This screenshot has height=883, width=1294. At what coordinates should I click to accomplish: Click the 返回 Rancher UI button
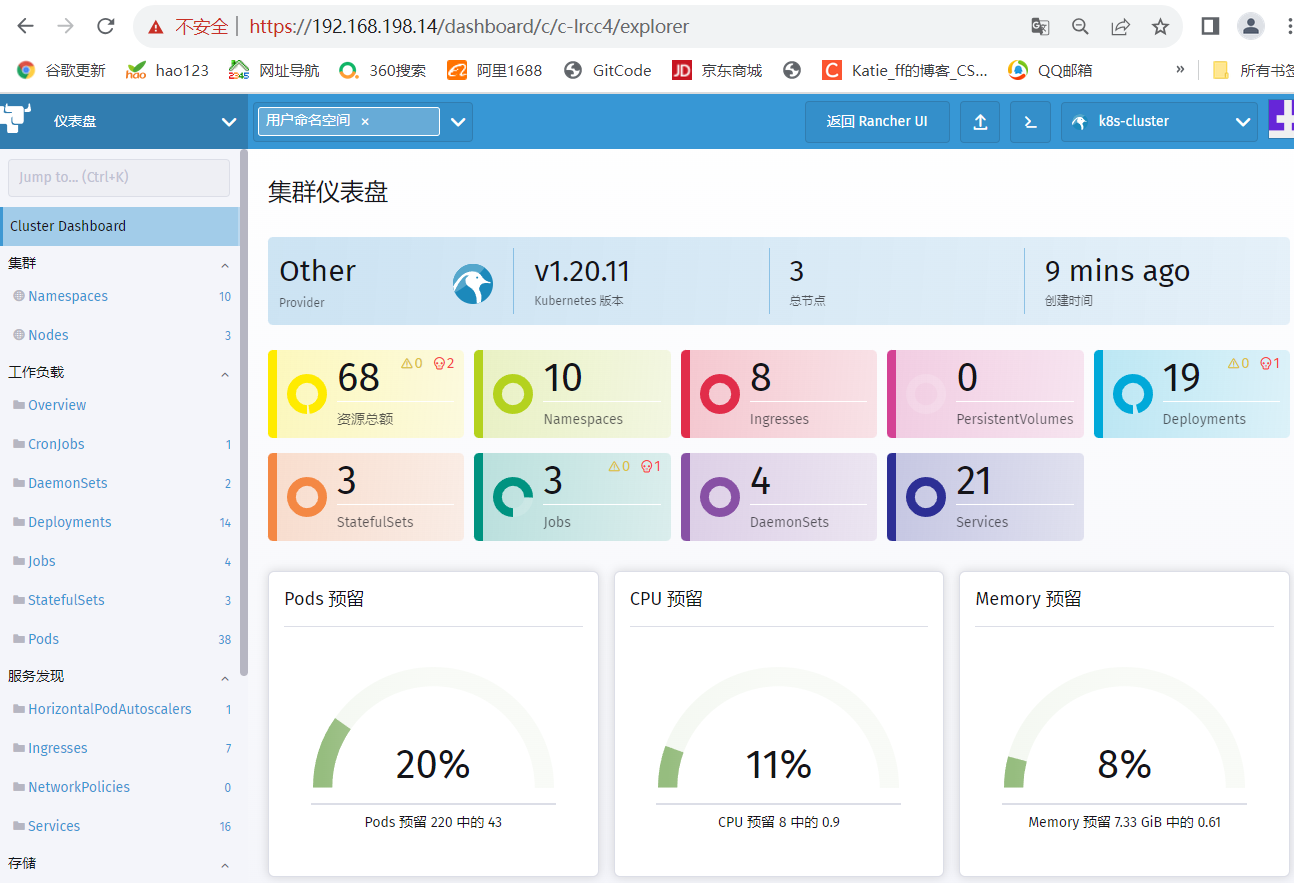877,122
